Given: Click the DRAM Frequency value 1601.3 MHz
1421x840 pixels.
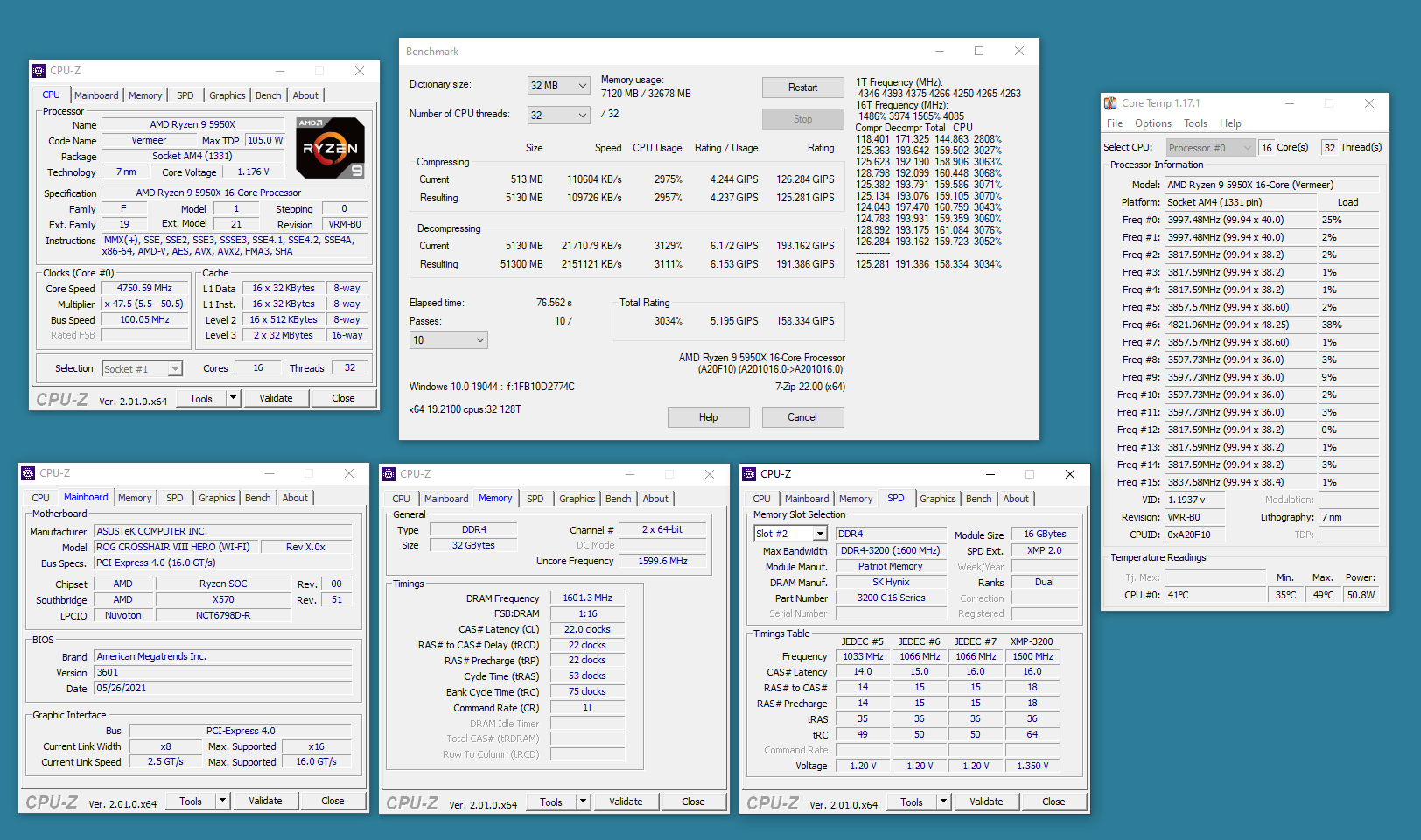Looking at the screenshot, I should click(x=587, y=598).
